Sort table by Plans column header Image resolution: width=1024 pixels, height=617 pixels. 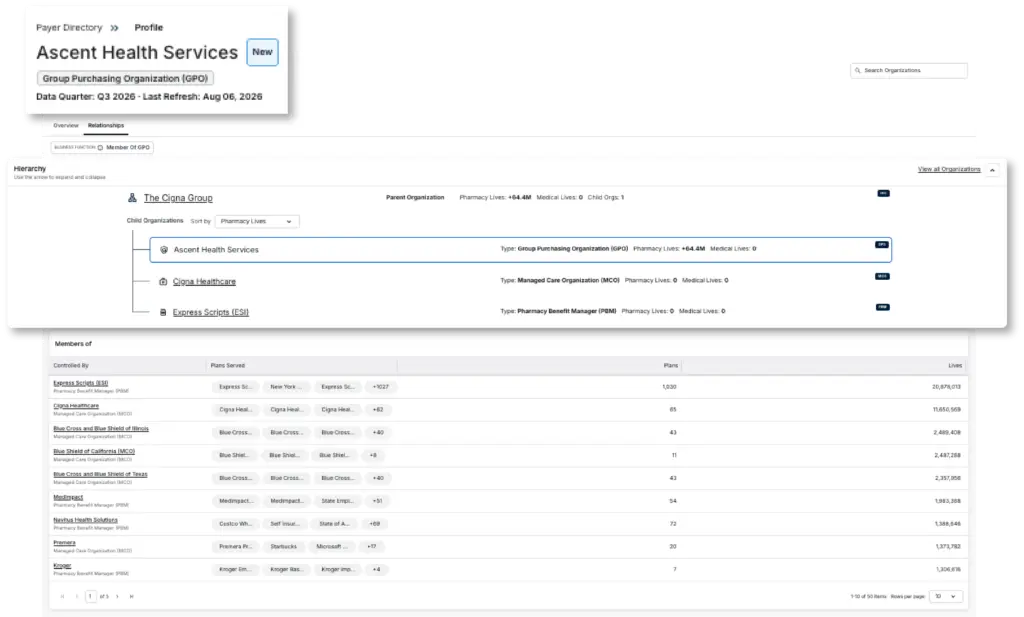[x=671, y=366]
